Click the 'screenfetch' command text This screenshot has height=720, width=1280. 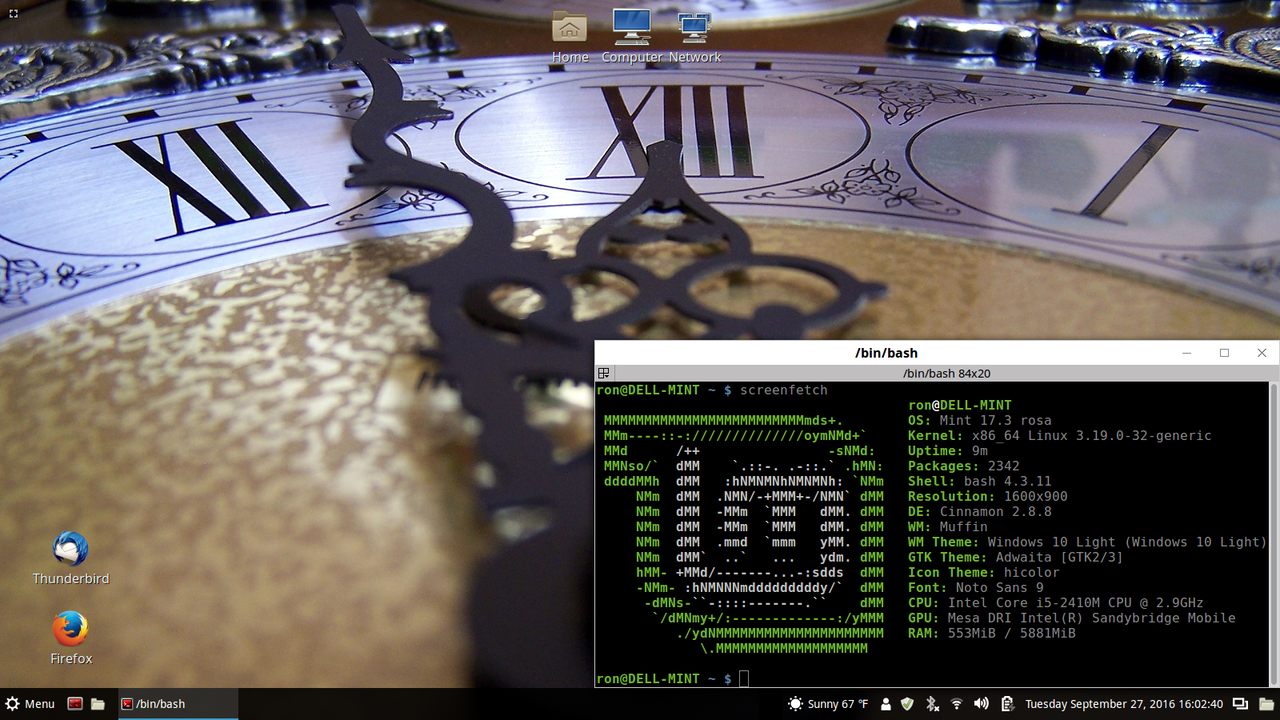pos(784,390)
